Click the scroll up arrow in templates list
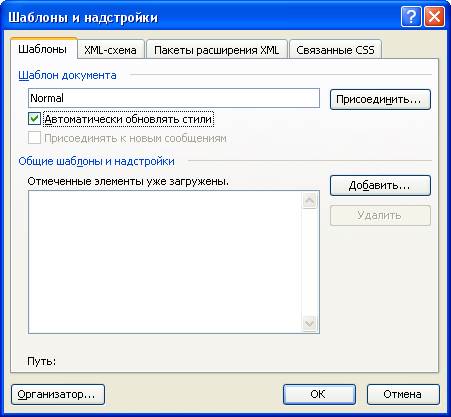This screenshot has width=451, height=417. click(x=309, y=200)
